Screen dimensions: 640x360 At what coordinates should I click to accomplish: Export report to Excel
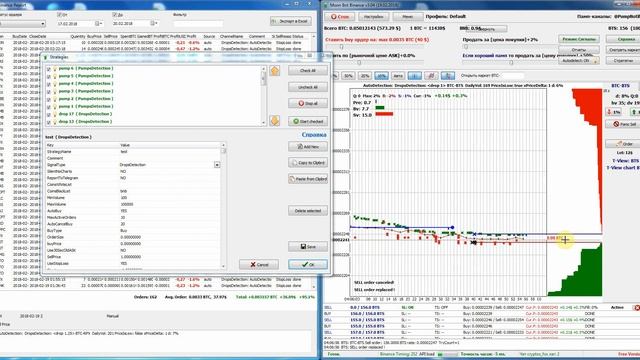click(291, 21)
